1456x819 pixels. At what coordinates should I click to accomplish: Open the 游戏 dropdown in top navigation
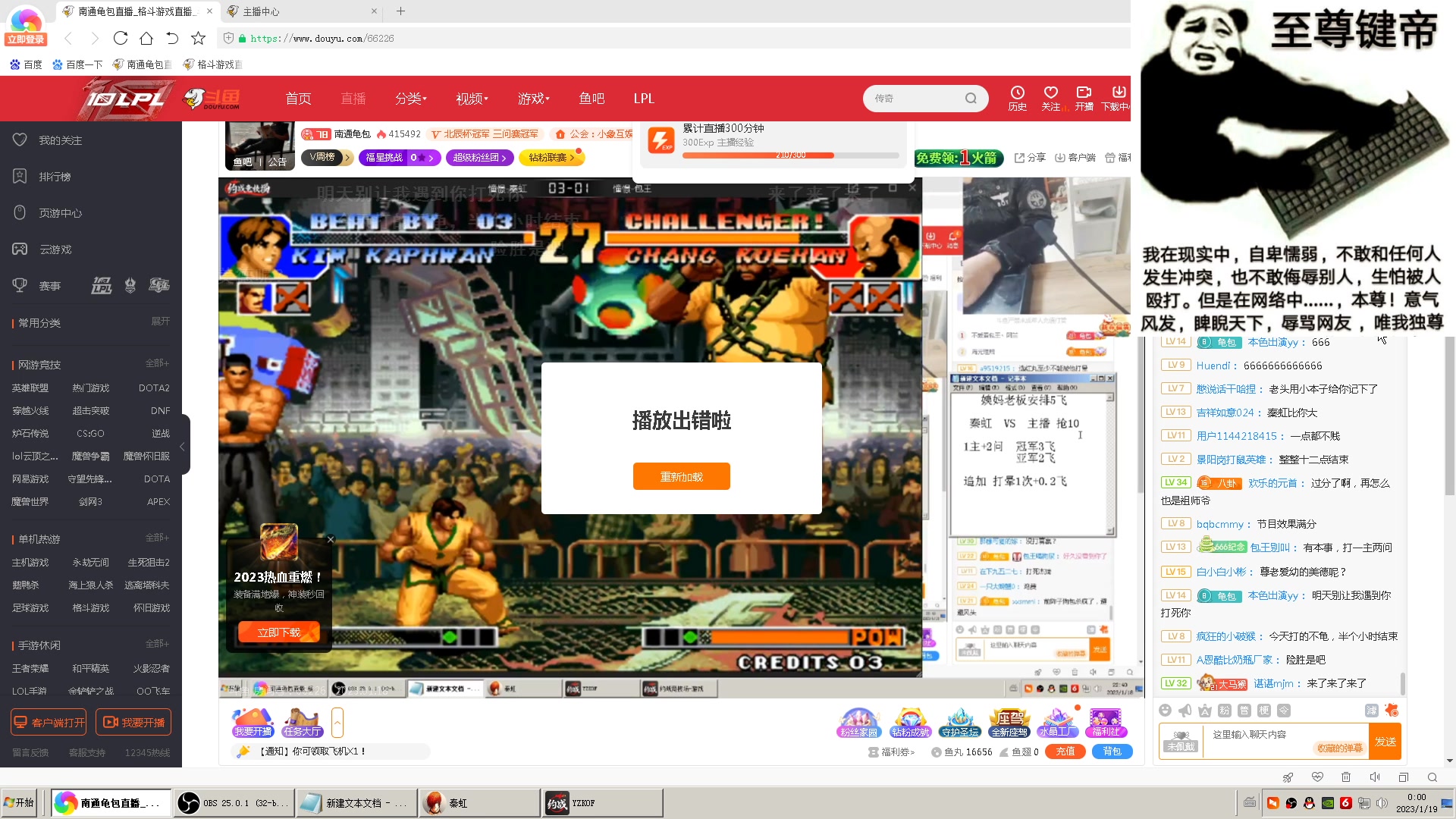click(533, 99)
